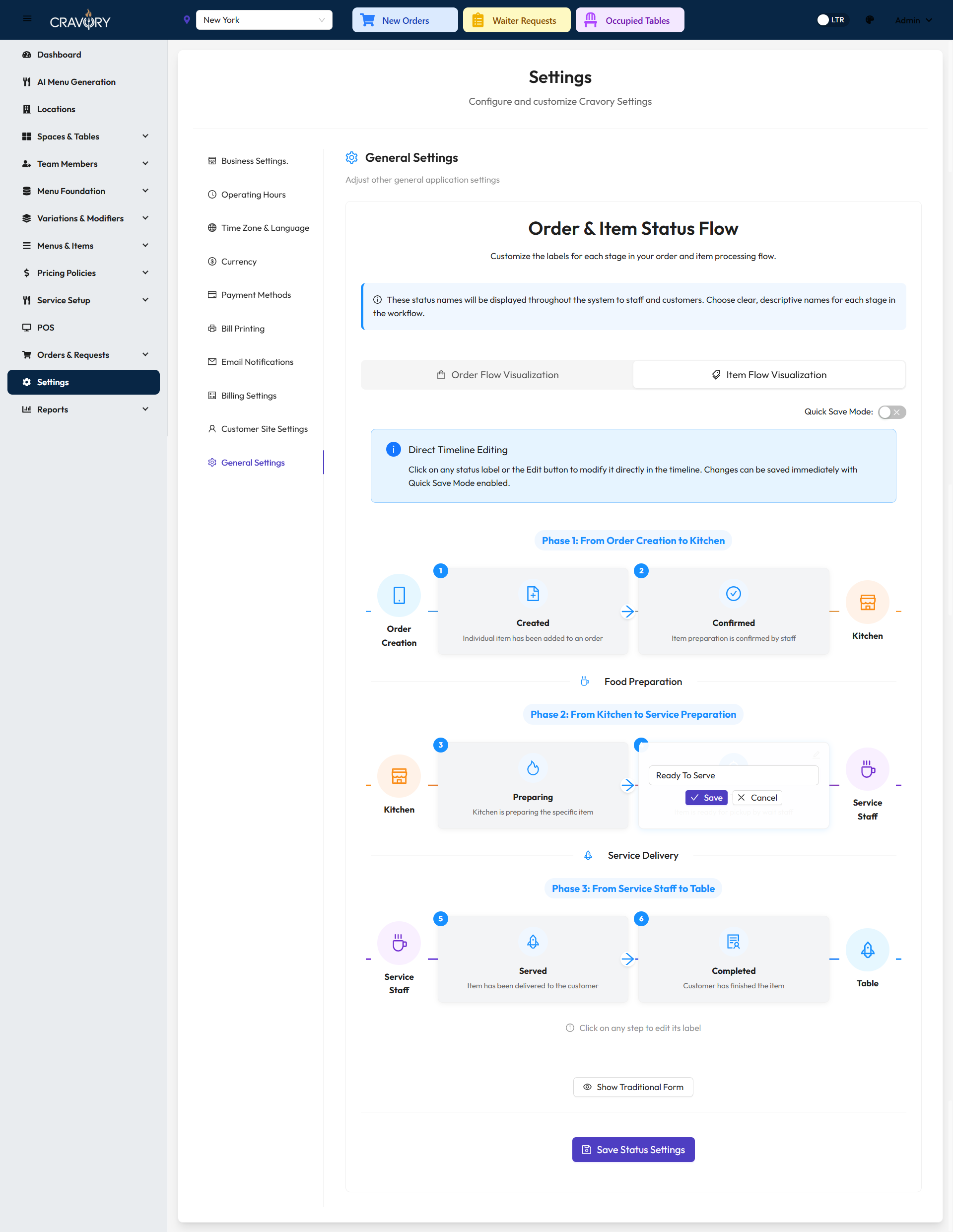Click the arrow between Created and Confirmed
Image resolution: width=953 pixels, height=1232 pixels.
(627, 612)
